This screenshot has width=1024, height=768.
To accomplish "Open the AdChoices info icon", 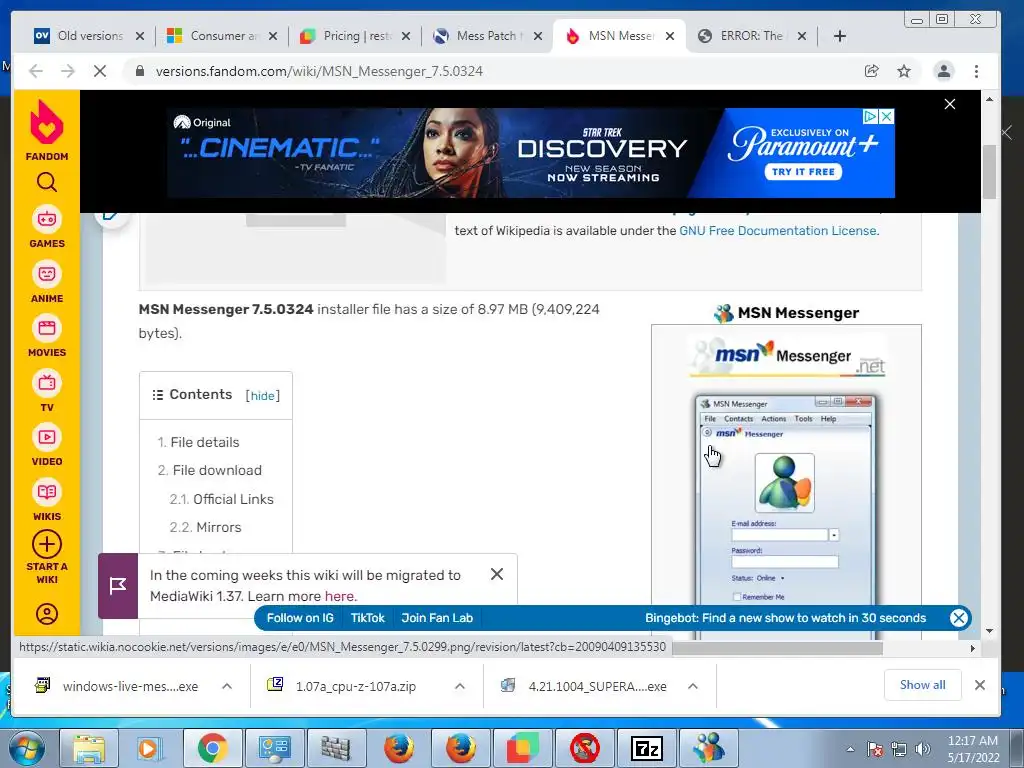I will pos(870,116).
